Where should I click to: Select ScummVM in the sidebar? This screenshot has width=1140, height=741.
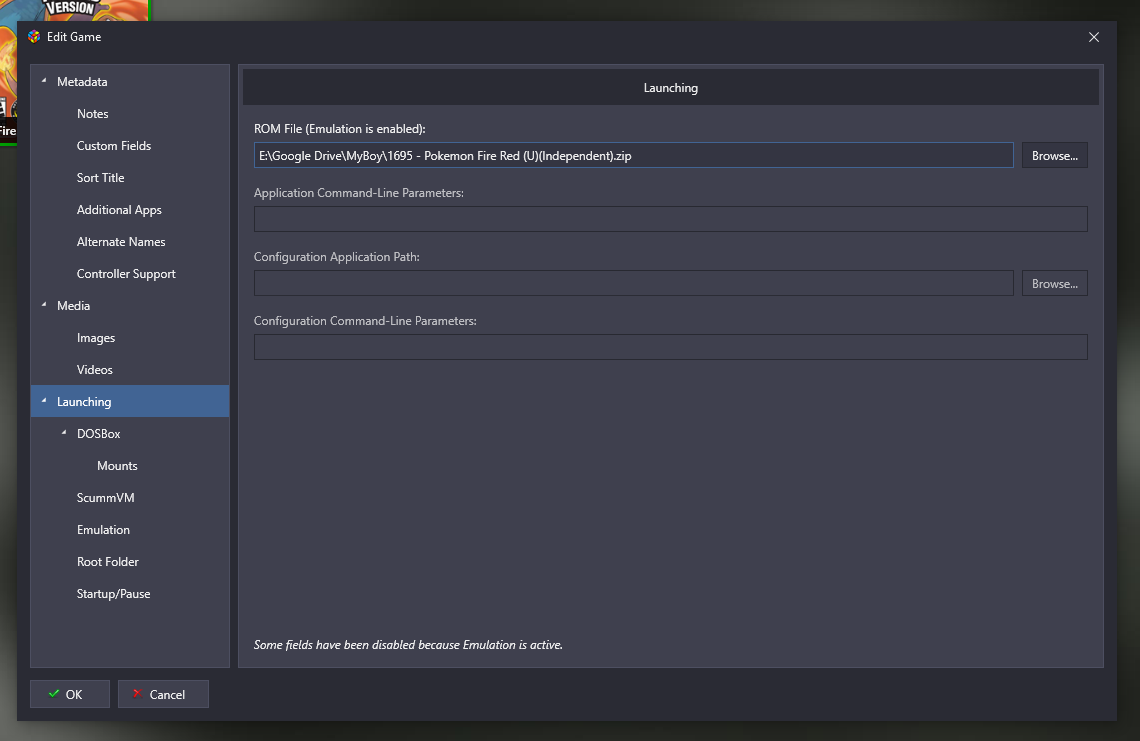[x=105, y=498]
